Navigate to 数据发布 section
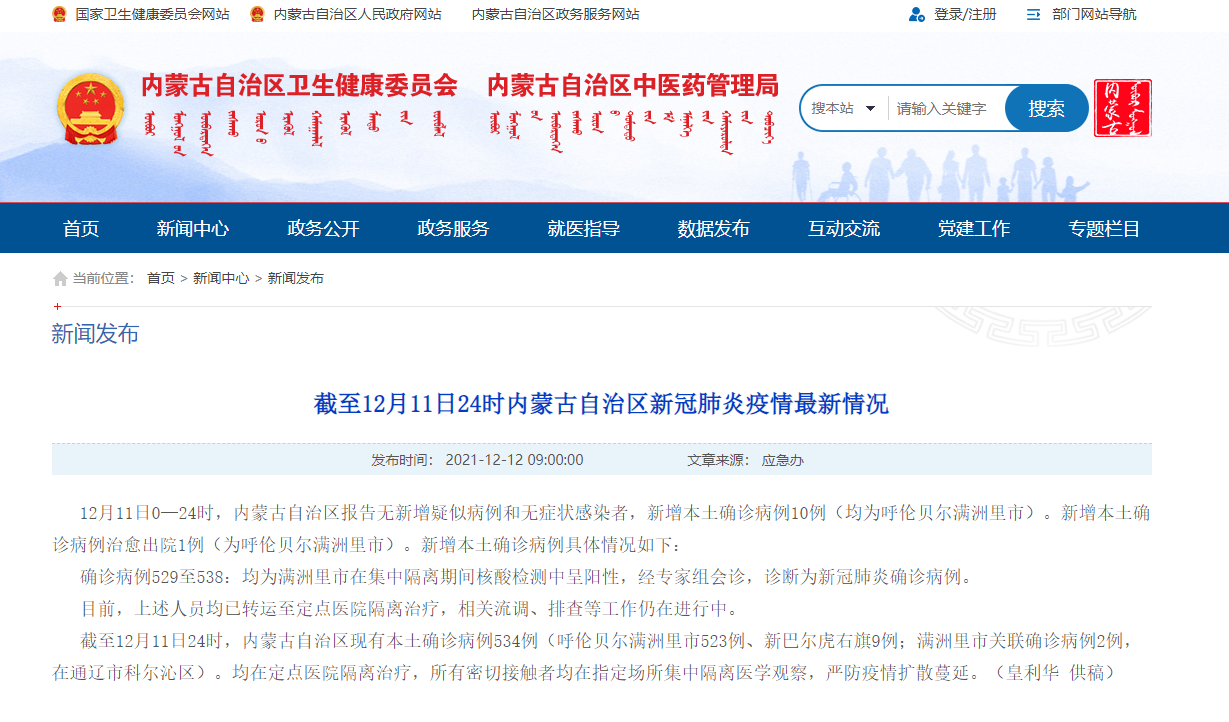The width and height of the screenshot is (1229, 722). click(x=713, y=228)
